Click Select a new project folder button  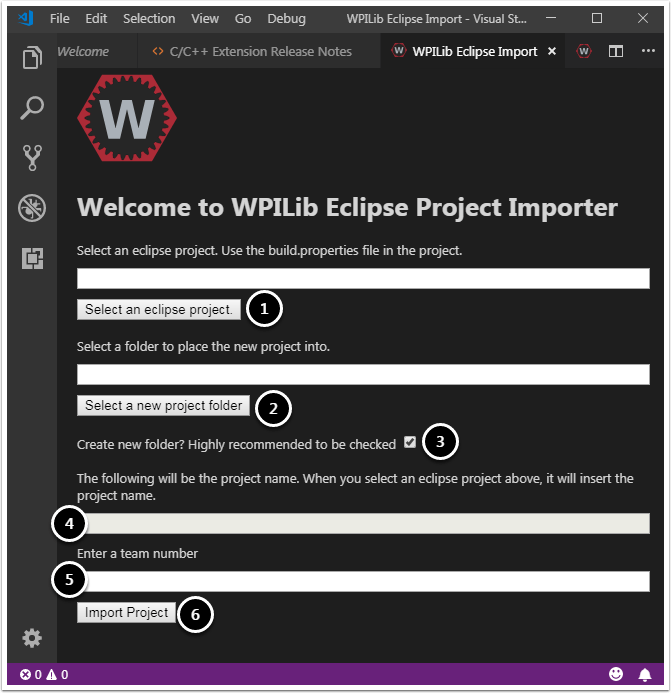point(164,405)
